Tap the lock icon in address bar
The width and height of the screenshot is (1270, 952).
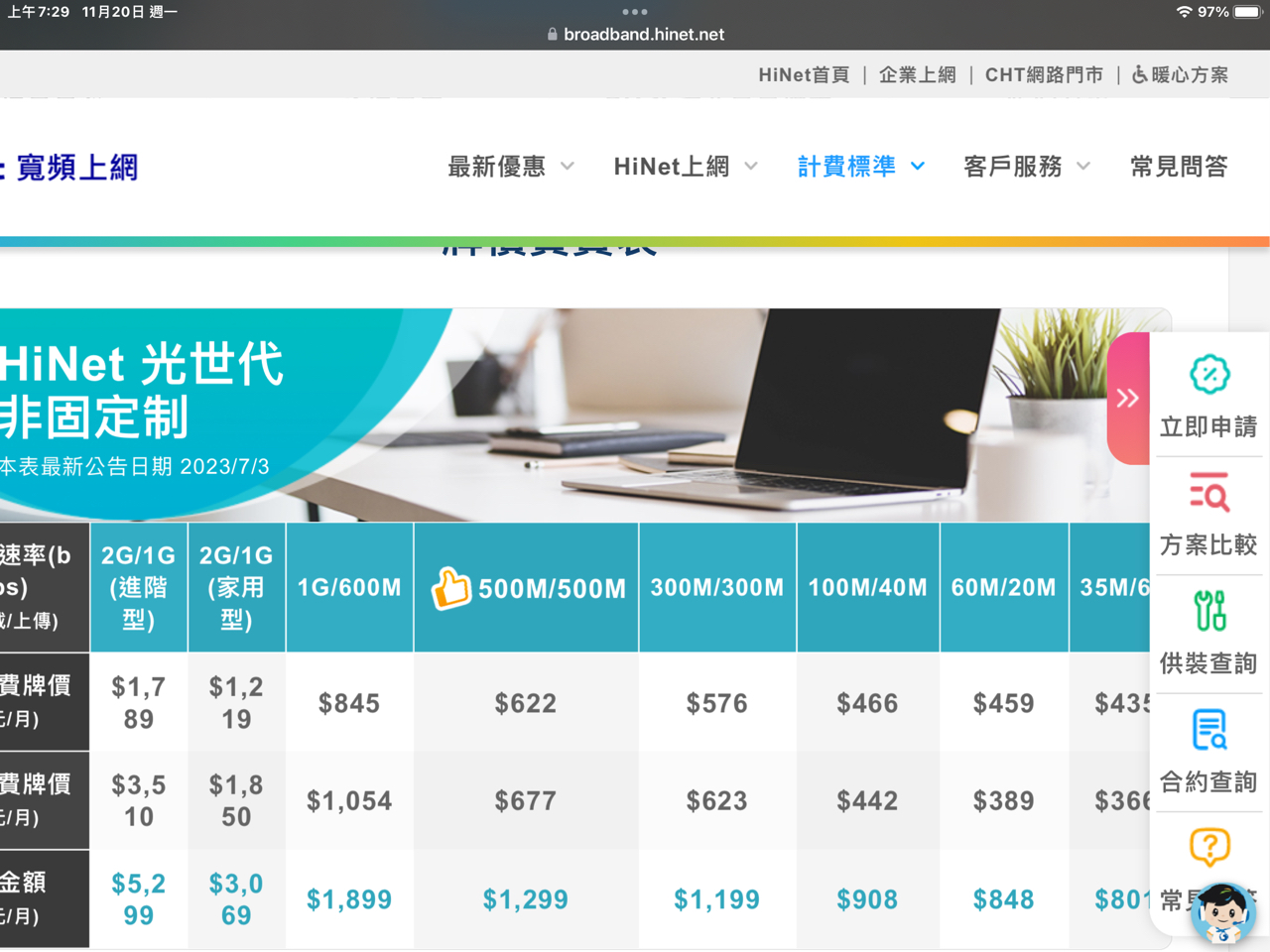pos(553,35)
